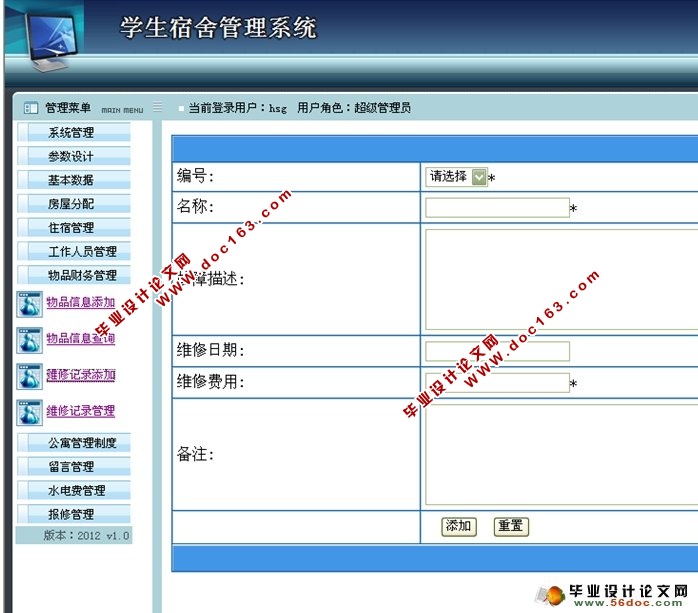698x613 pixels.
Task: Click the 编号： label
Action: pyautogui.click(x=195, y=176)
